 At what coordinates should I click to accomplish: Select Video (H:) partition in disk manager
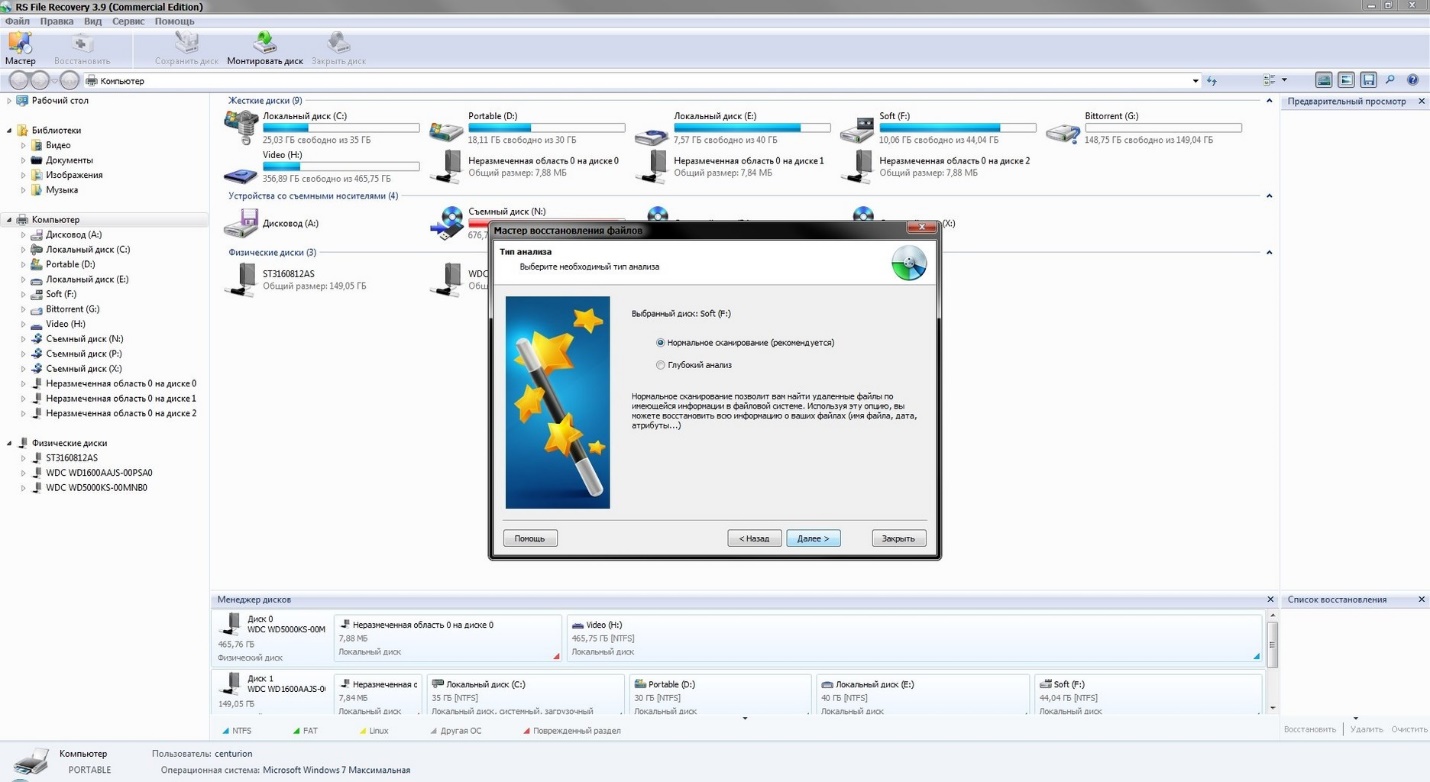click(914, 638)
